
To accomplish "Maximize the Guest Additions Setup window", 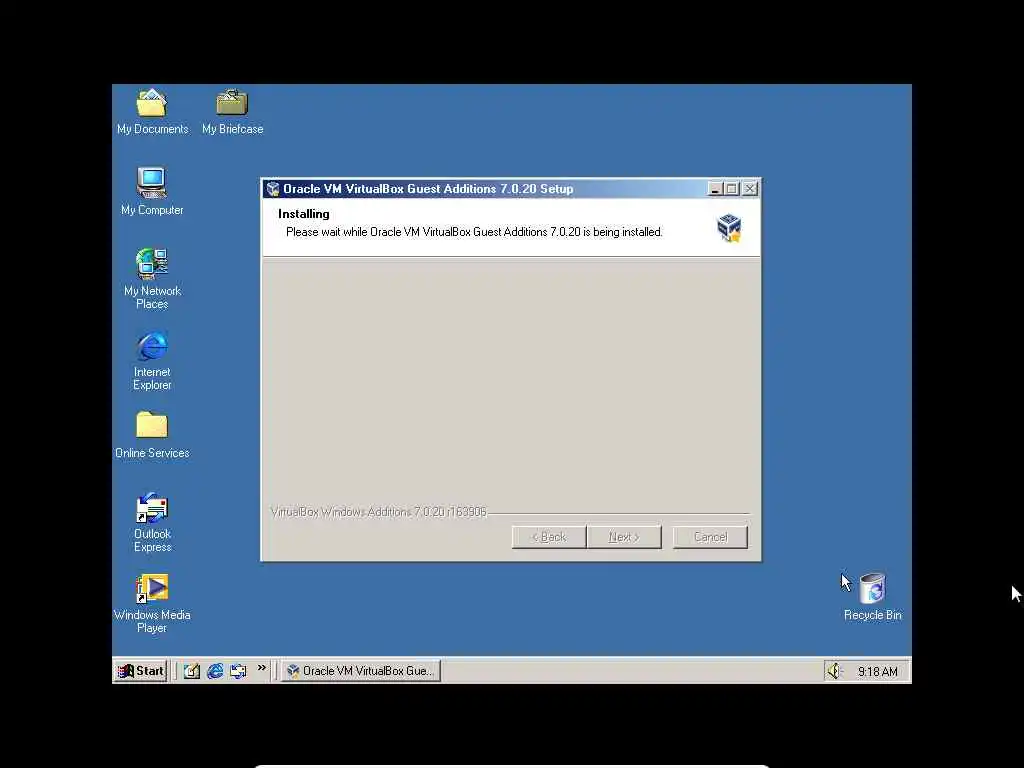I will pos(731,189).
